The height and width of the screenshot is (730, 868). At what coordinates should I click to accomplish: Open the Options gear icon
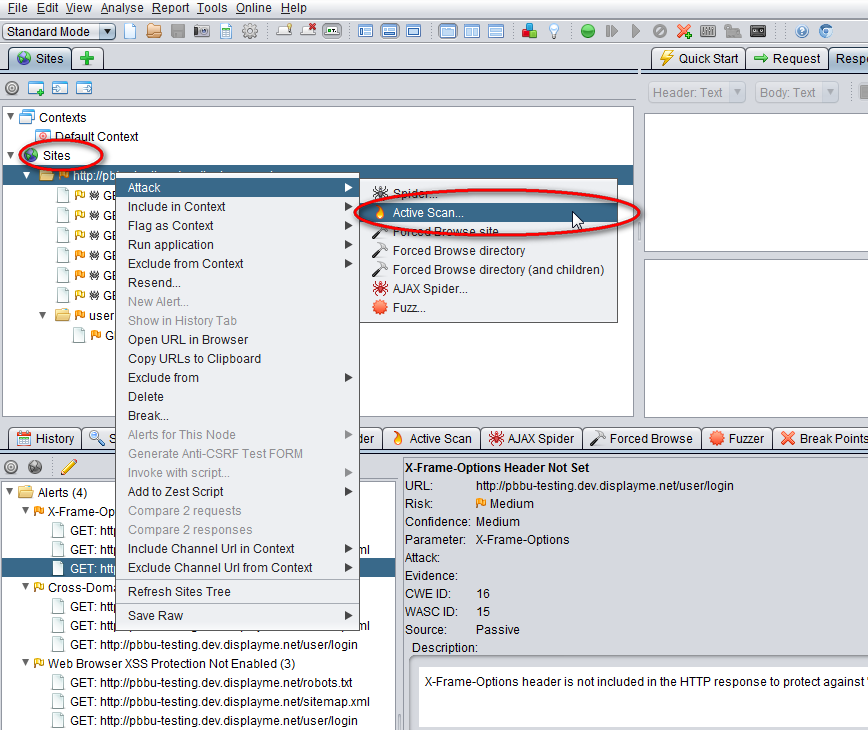[x=250, y=31]
